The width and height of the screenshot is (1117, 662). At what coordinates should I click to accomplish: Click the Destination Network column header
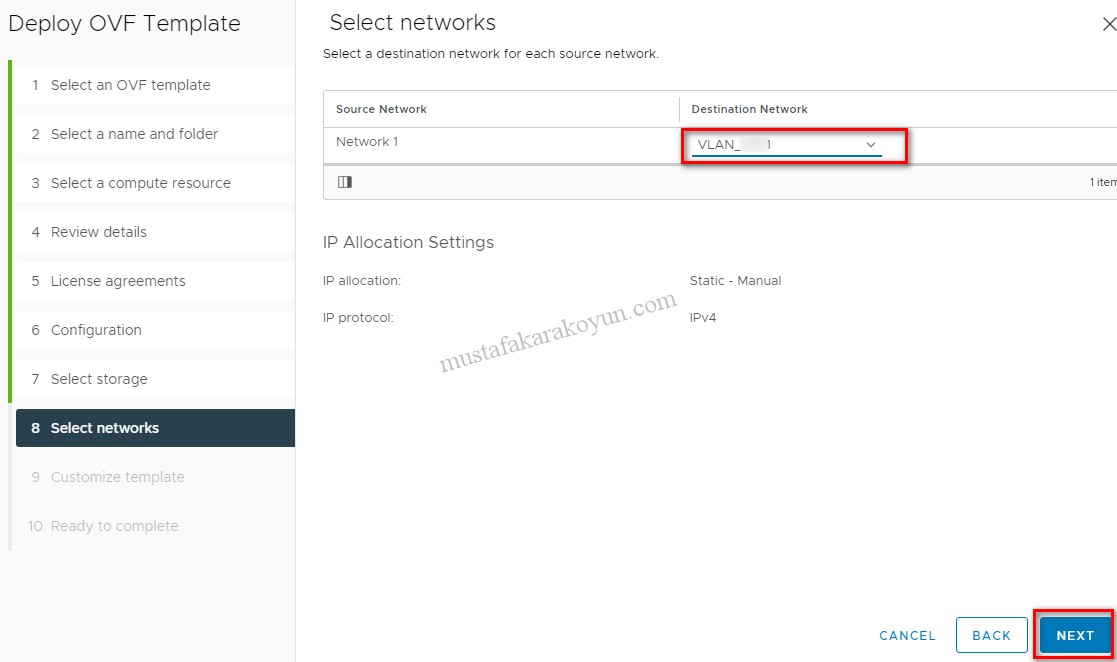tap(749, 109)
